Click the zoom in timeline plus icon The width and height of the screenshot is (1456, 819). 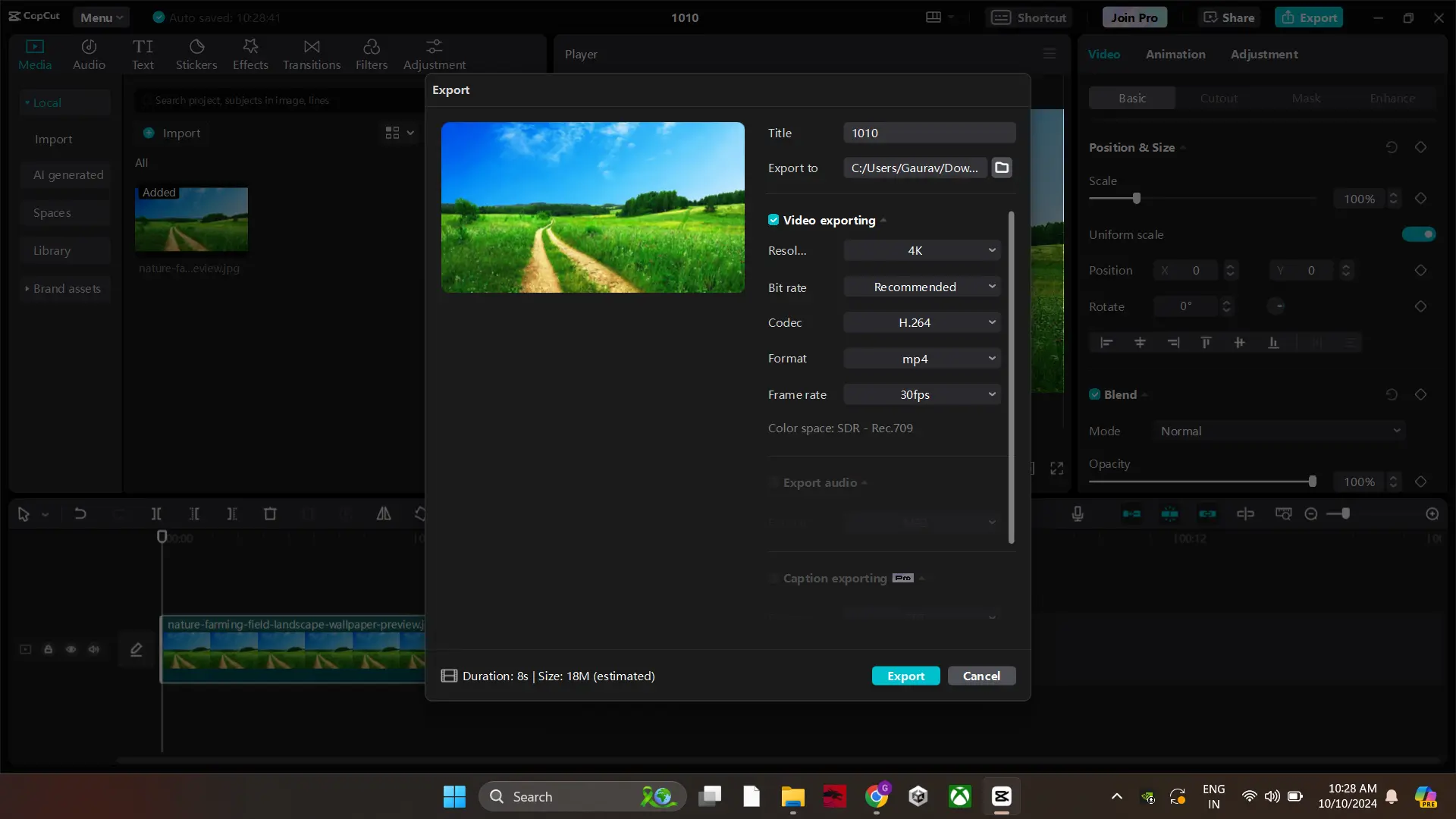[x=1432, y=514]
